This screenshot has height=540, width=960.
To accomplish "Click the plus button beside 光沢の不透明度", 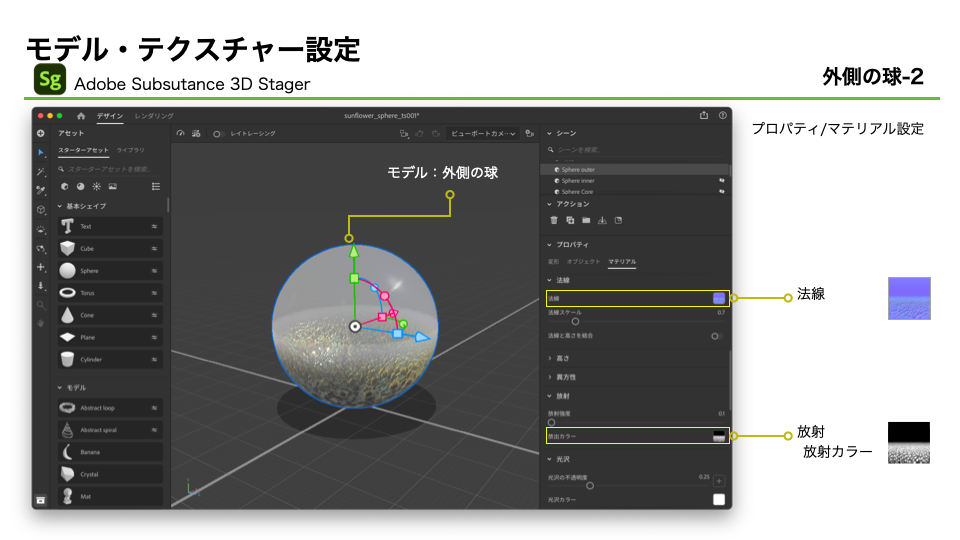I will (719, 481).
